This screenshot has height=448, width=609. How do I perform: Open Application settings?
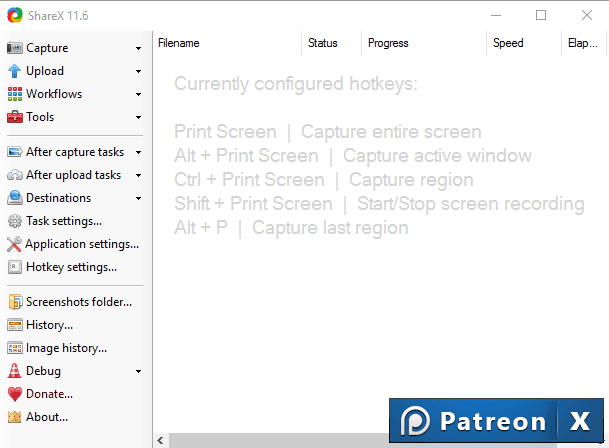click(81, 244)
